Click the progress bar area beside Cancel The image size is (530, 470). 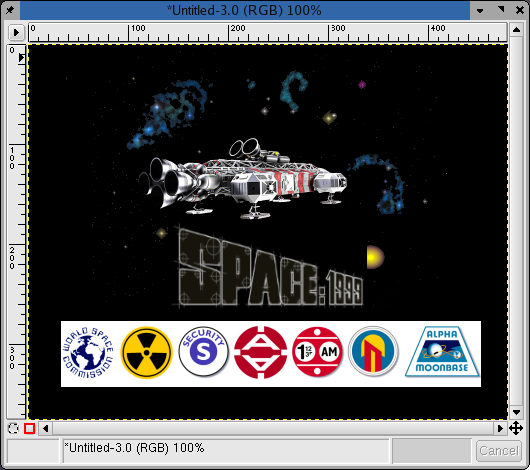pyautogui.click(x=432, y=451)
